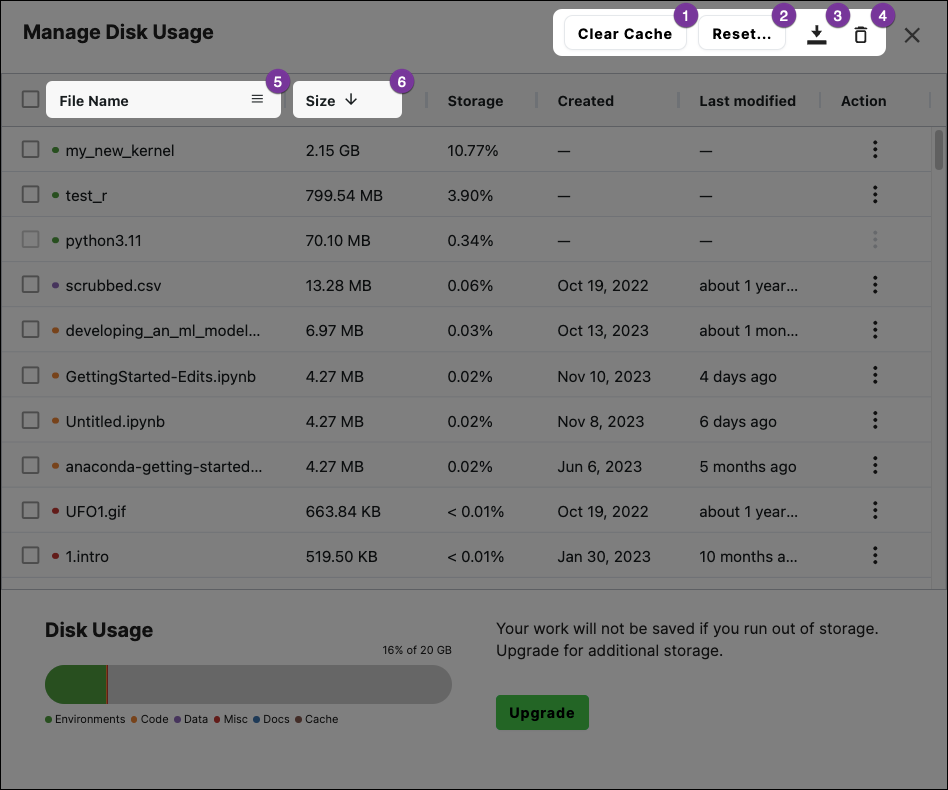Close the Manage Disk Usage dialog

tap(912, 35)
